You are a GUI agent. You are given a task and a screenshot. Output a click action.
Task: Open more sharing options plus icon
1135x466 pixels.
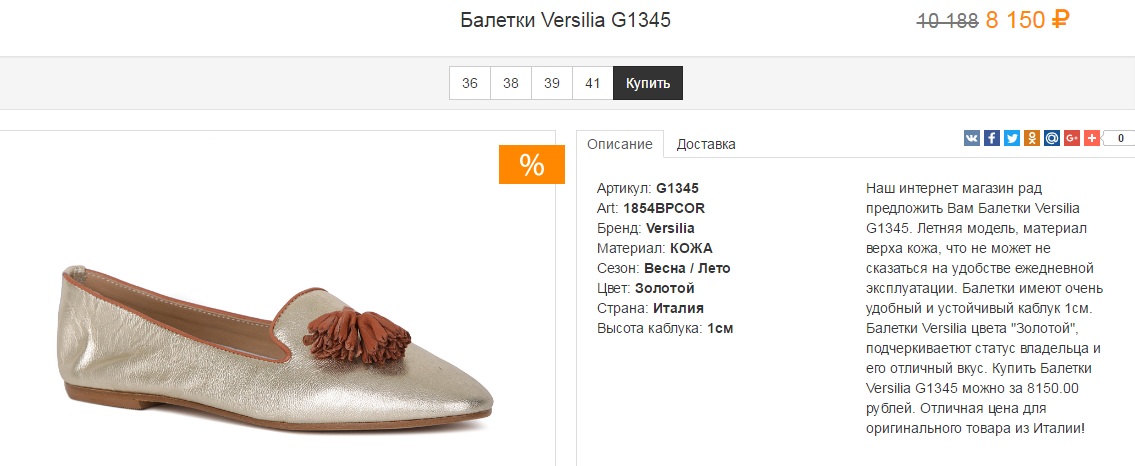(1092, 137)
